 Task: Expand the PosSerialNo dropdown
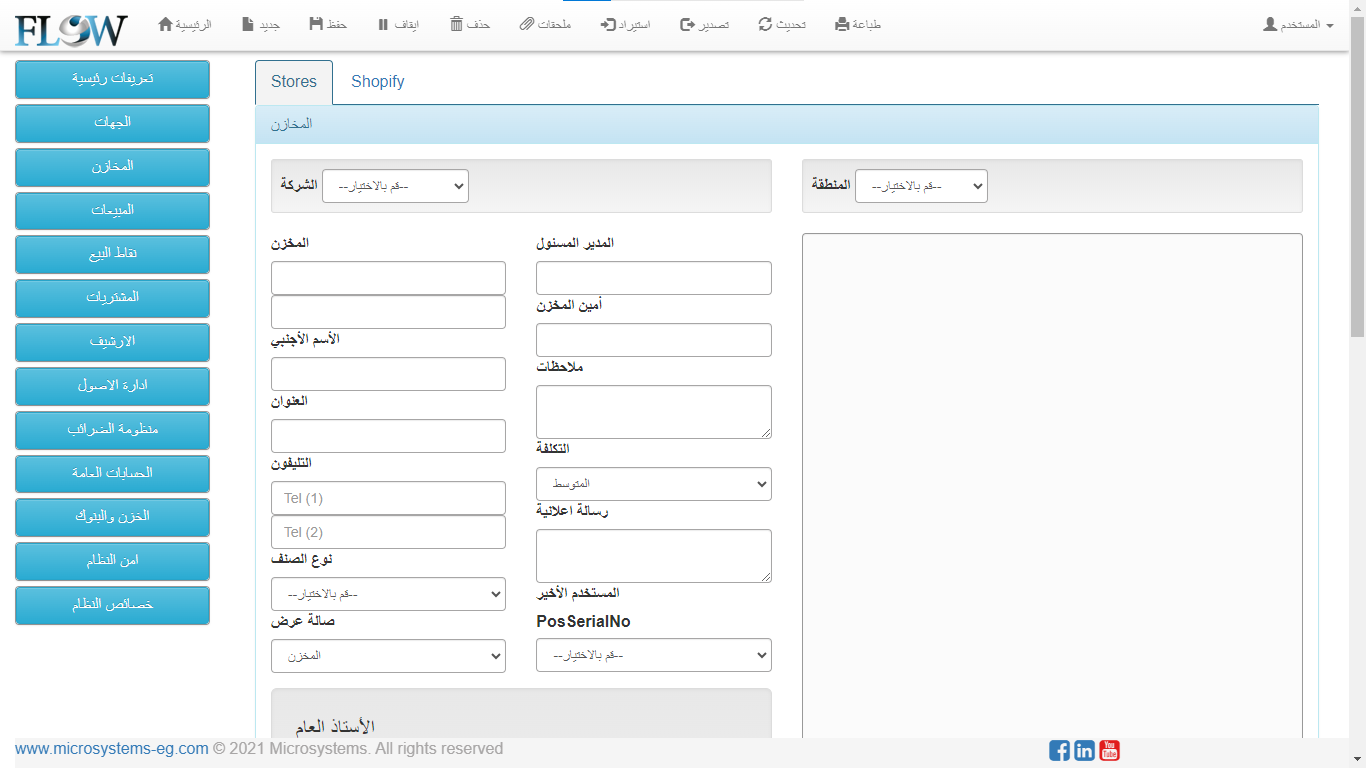tap(653, 655)
